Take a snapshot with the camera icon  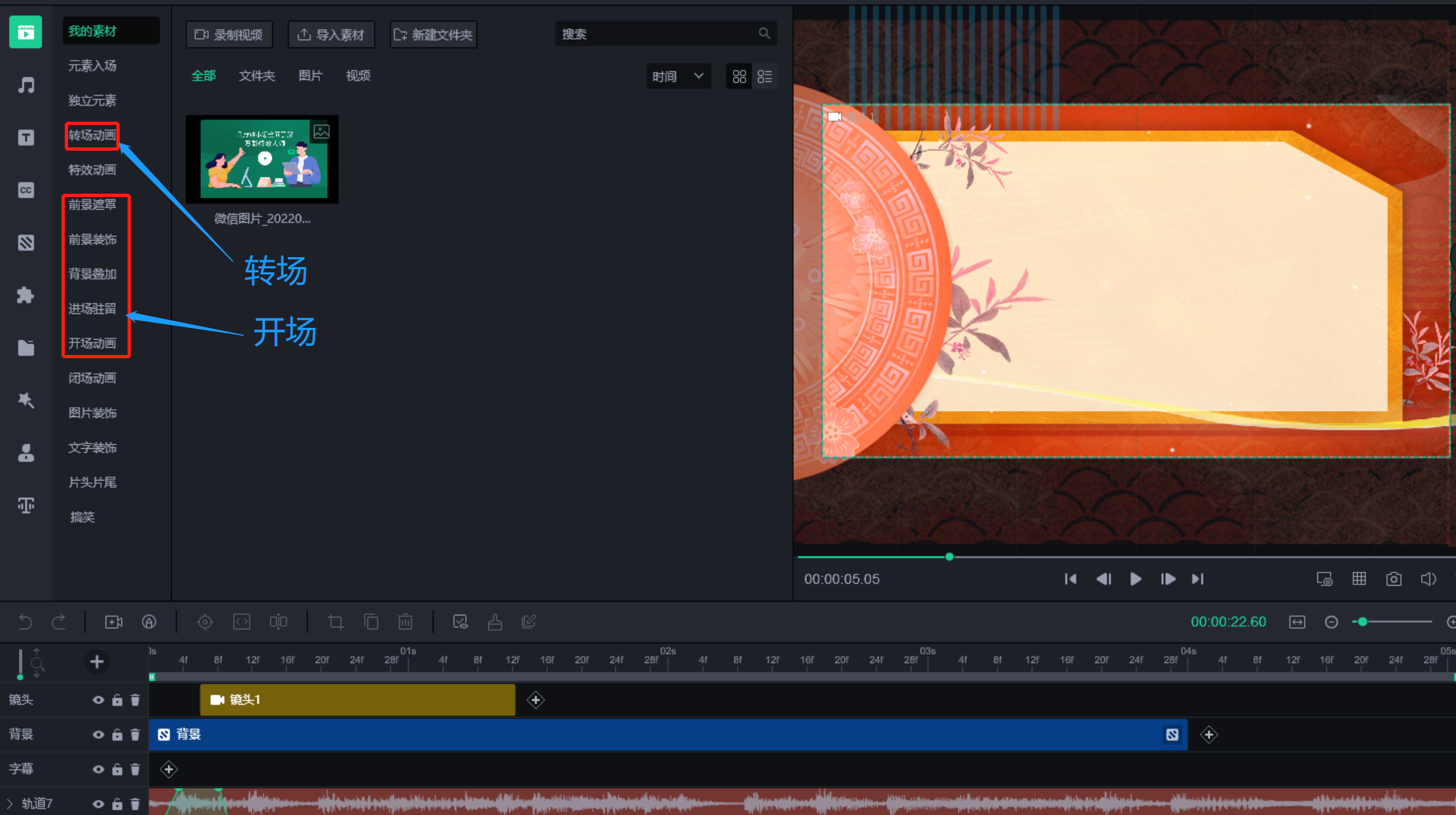click(x=1394, y=580)
